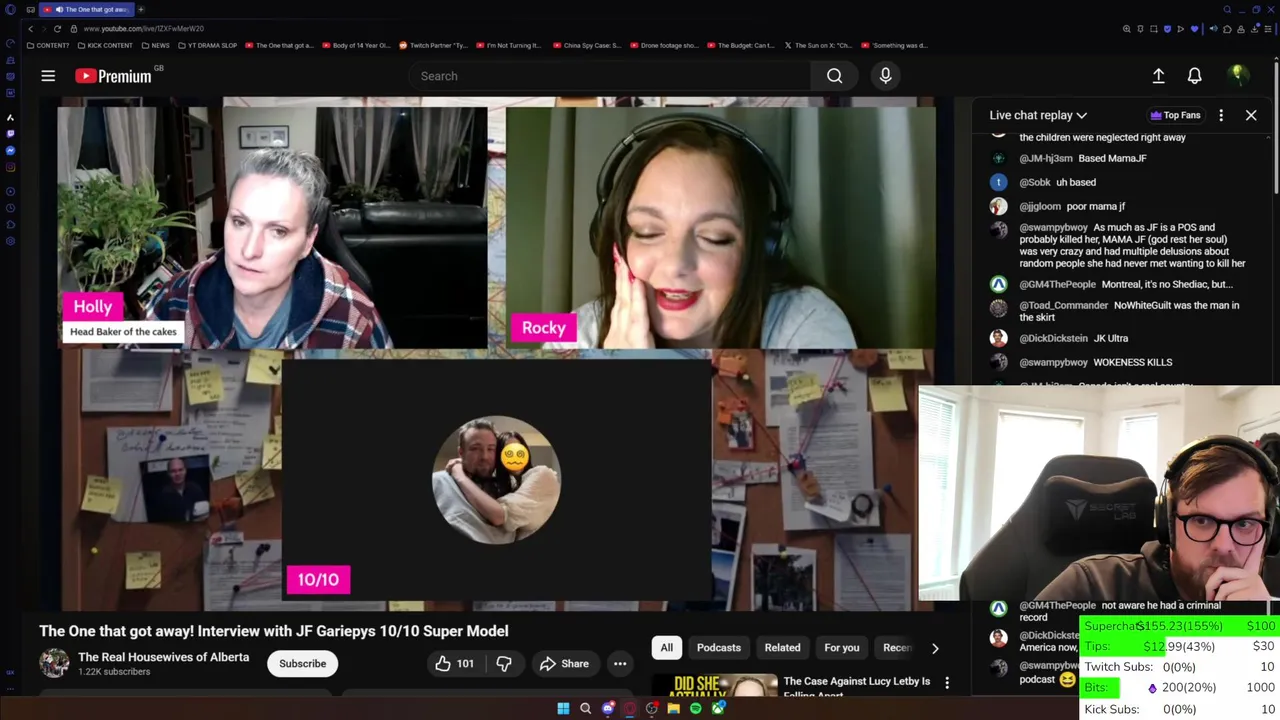Screen dimensions: 1280x720
Task: Open Spotify from the taskbar
Action: click(695, 709)
